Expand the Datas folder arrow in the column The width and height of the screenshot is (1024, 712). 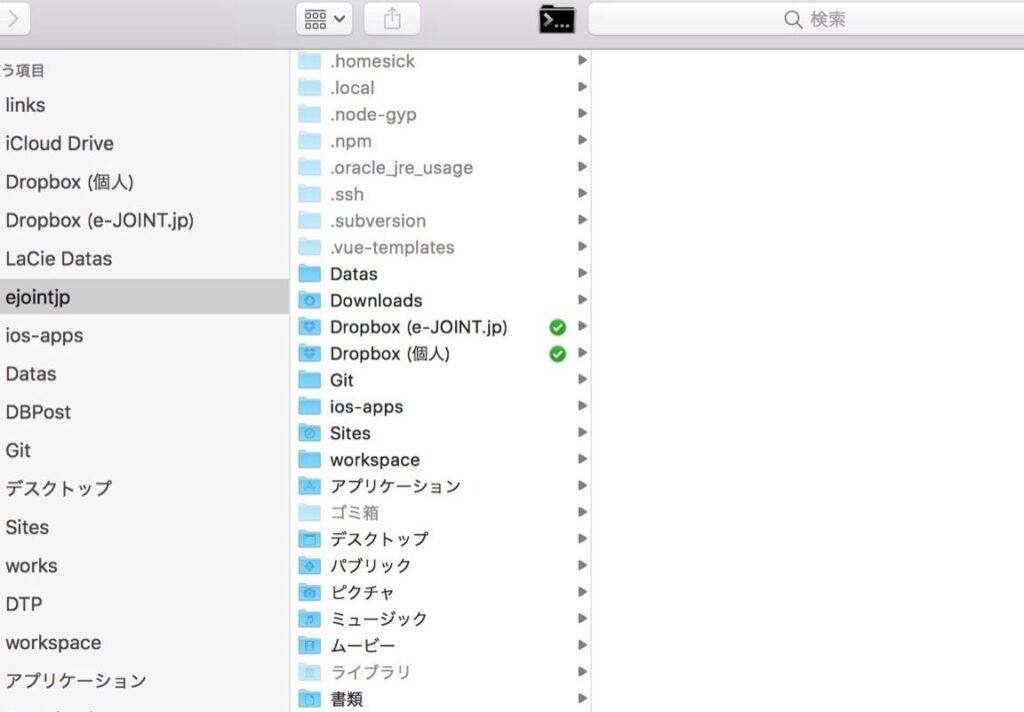pyautogui.click(x=582, y=274)
